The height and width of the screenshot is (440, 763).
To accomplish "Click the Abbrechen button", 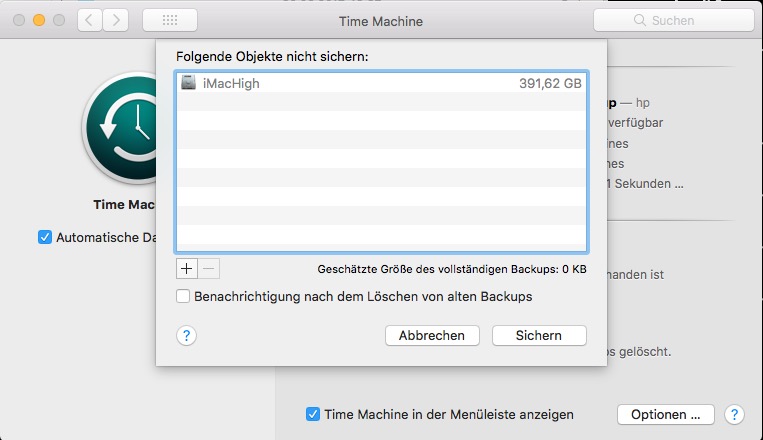I will point(432,335).
